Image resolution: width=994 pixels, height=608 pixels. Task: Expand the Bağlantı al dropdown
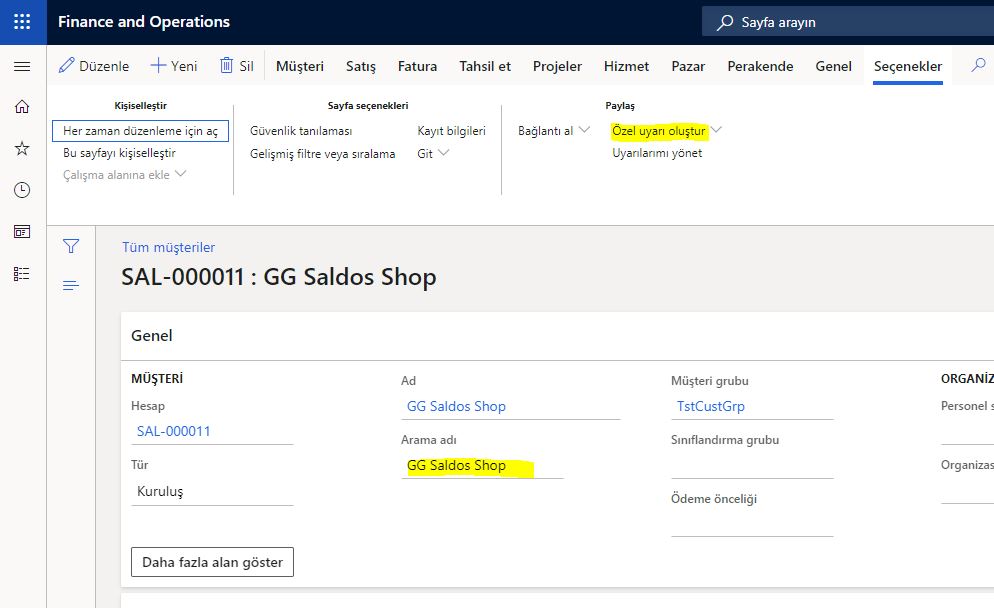coord(554,131)
